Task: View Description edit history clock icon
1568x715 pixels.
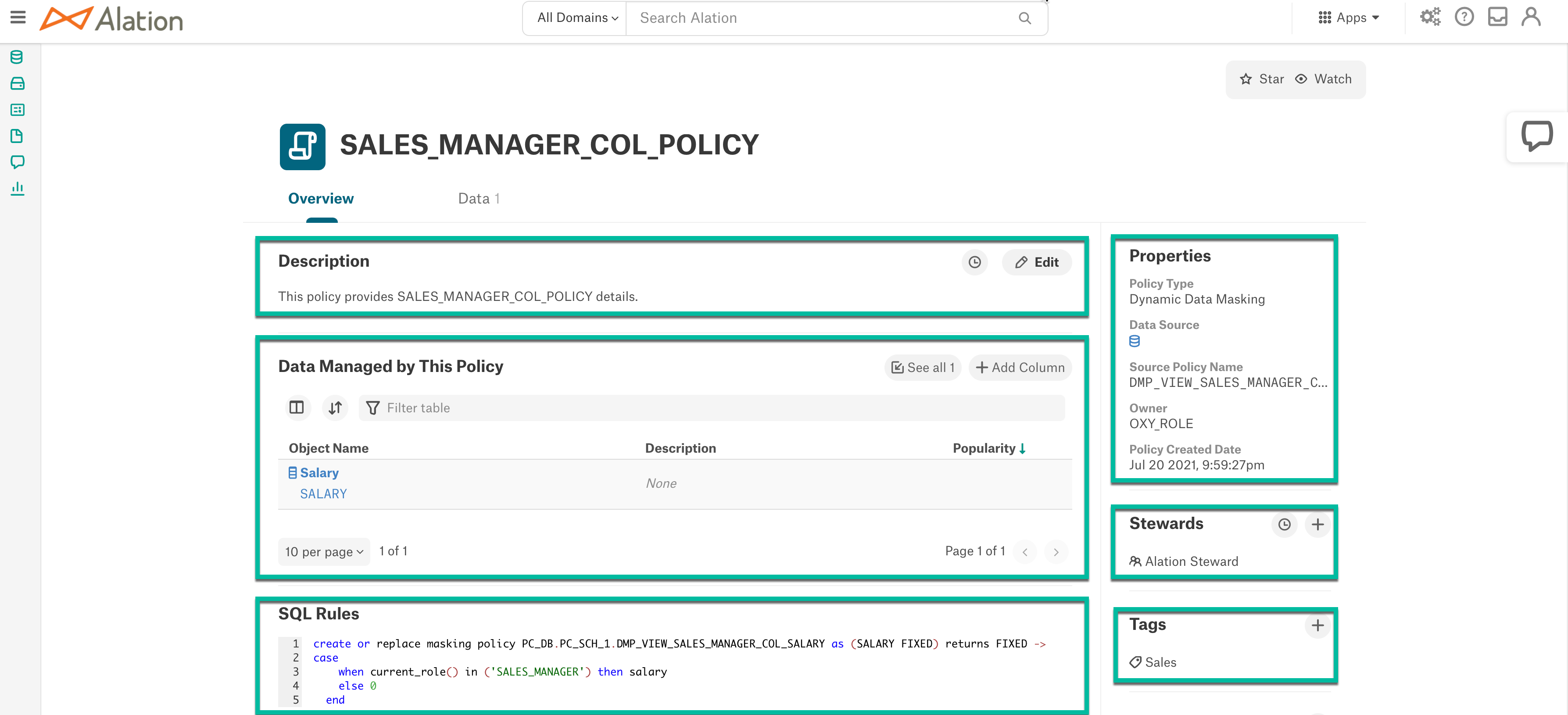Action: click(974, 262)
